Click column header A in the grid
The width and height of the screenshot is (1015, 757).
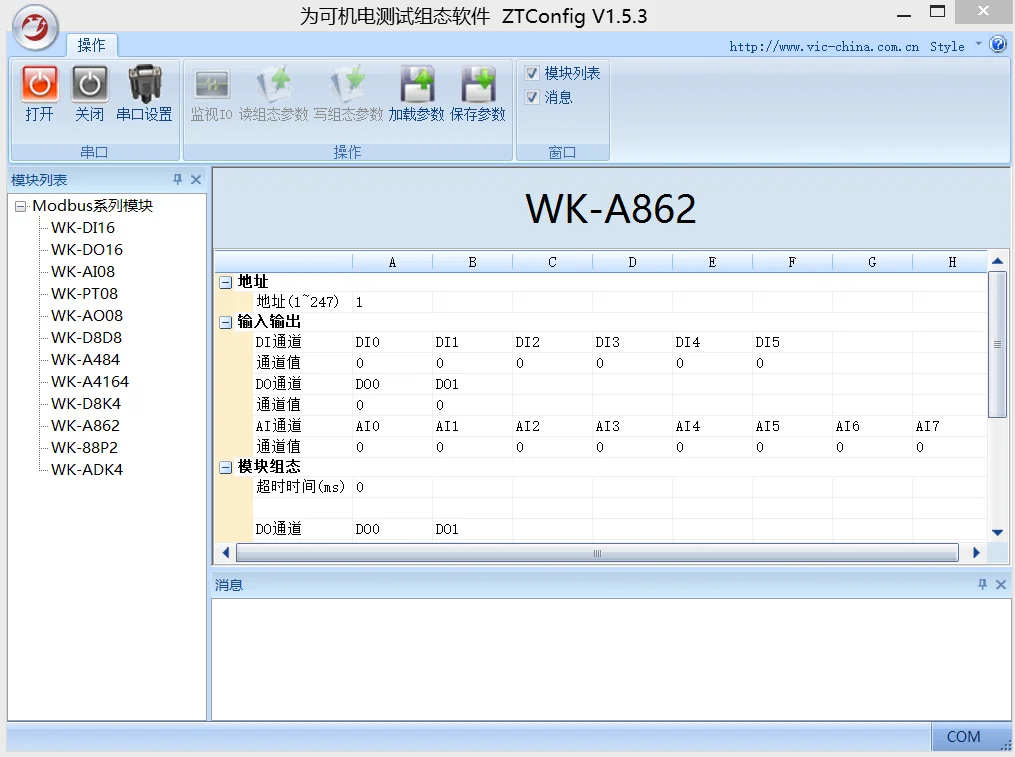pos(392,262)
